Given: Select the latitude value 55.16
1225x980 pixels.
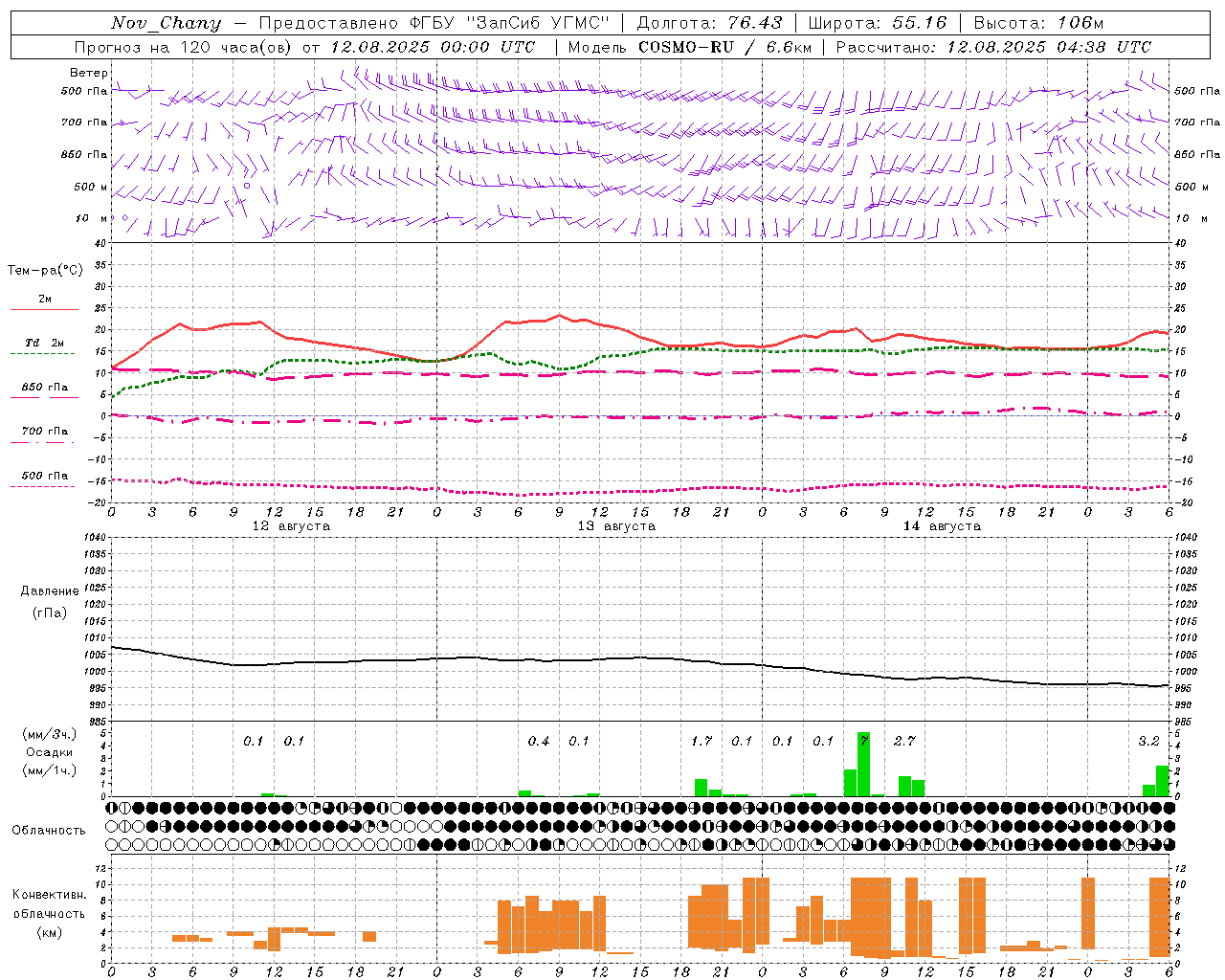Looking at the screenshot, I should pos(919,23).
